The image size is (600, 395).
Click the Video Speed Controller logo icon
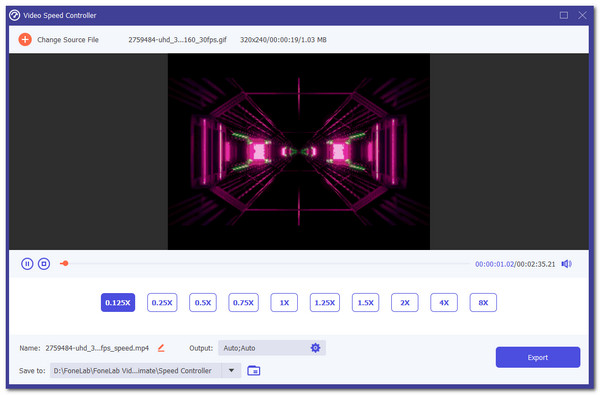click(x=15, y=15)
